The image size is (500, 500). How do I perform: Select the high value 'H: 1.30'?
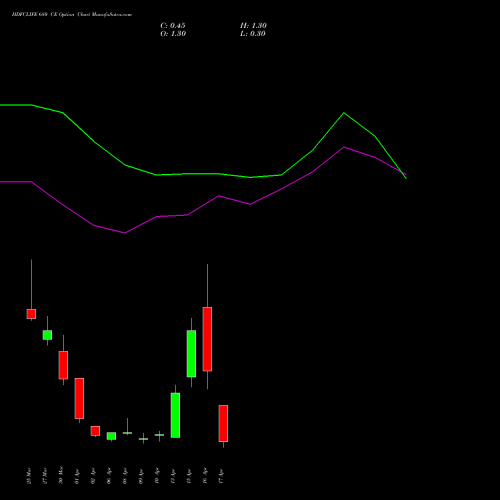point(253,26)
